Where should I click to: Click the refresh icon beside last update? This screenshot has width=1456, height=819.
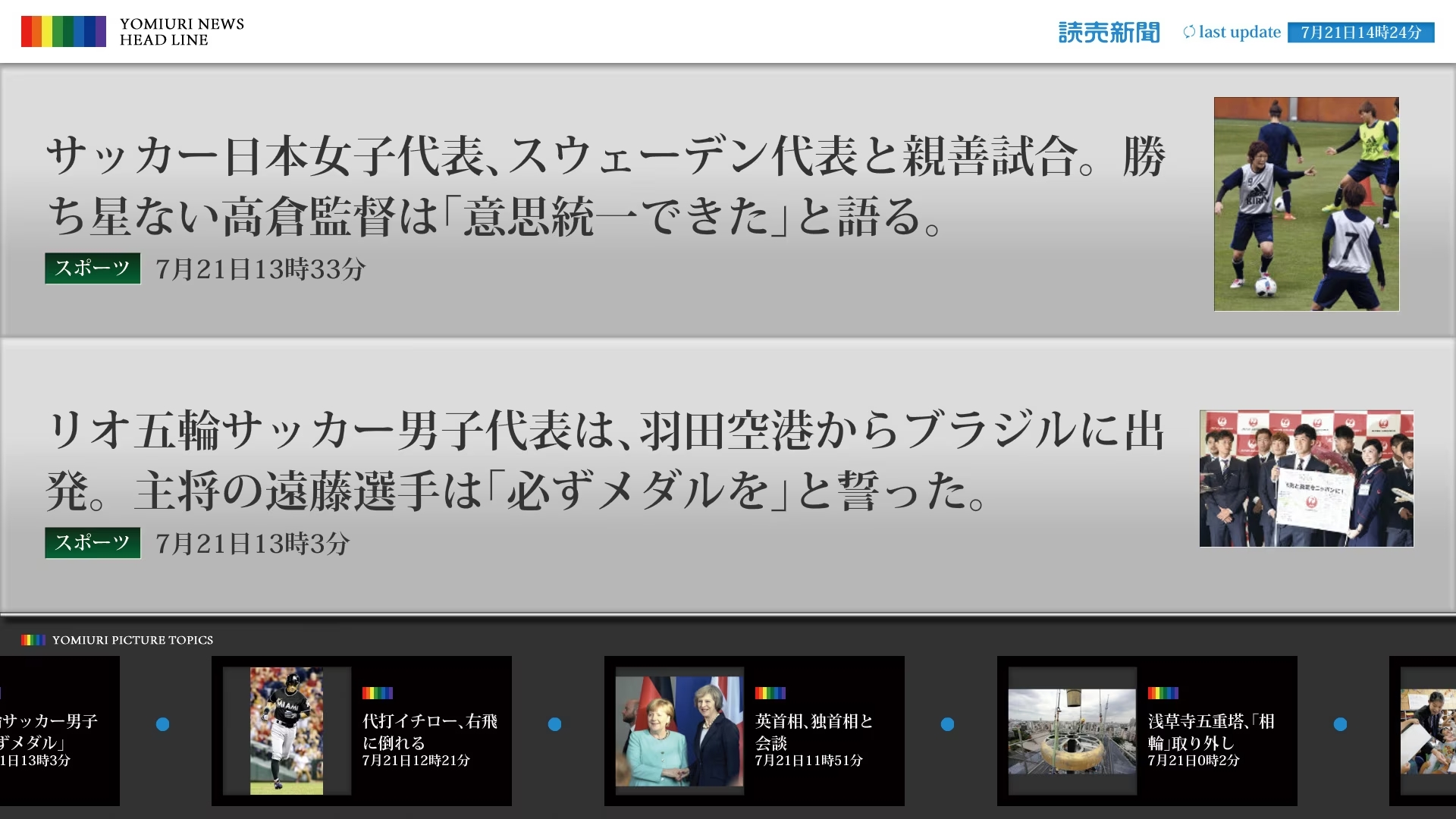pos(1189,32)
